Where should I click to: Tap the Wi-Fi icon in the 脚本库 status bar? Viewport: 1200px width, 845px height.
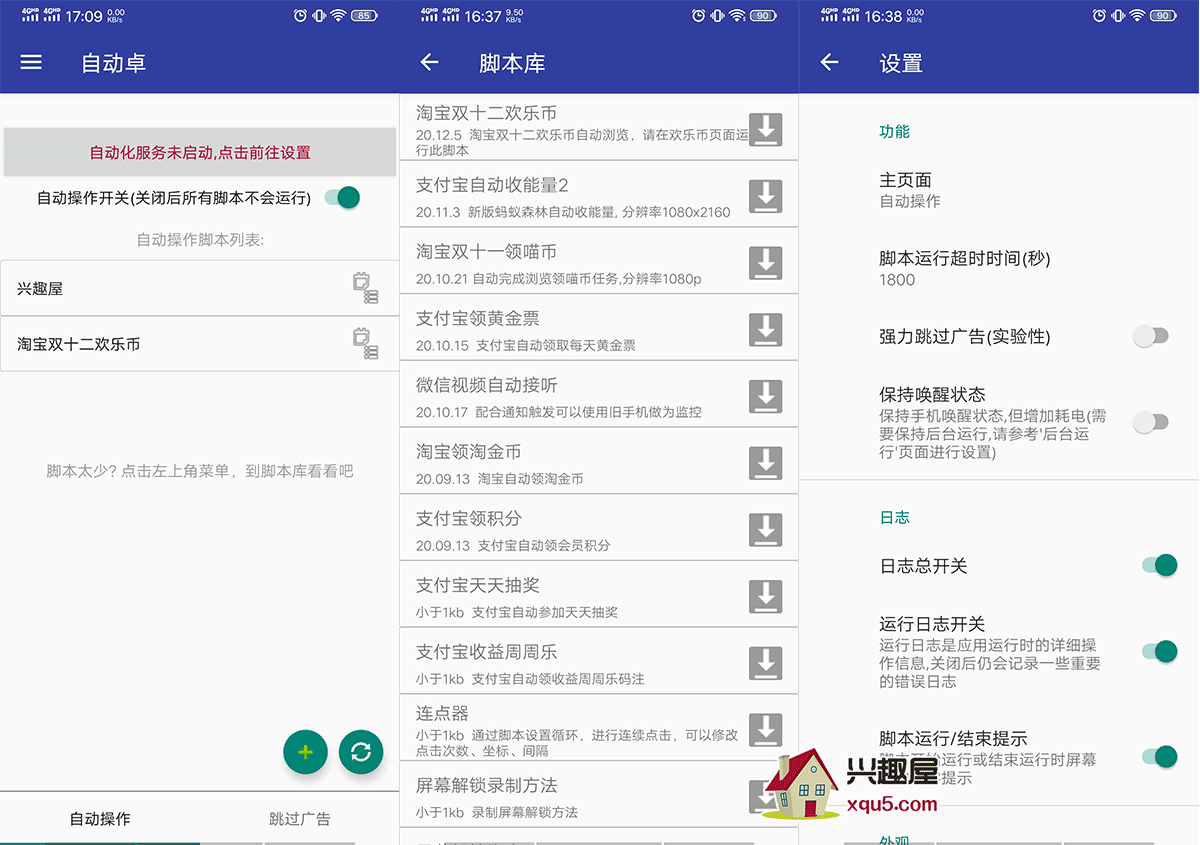738,15
